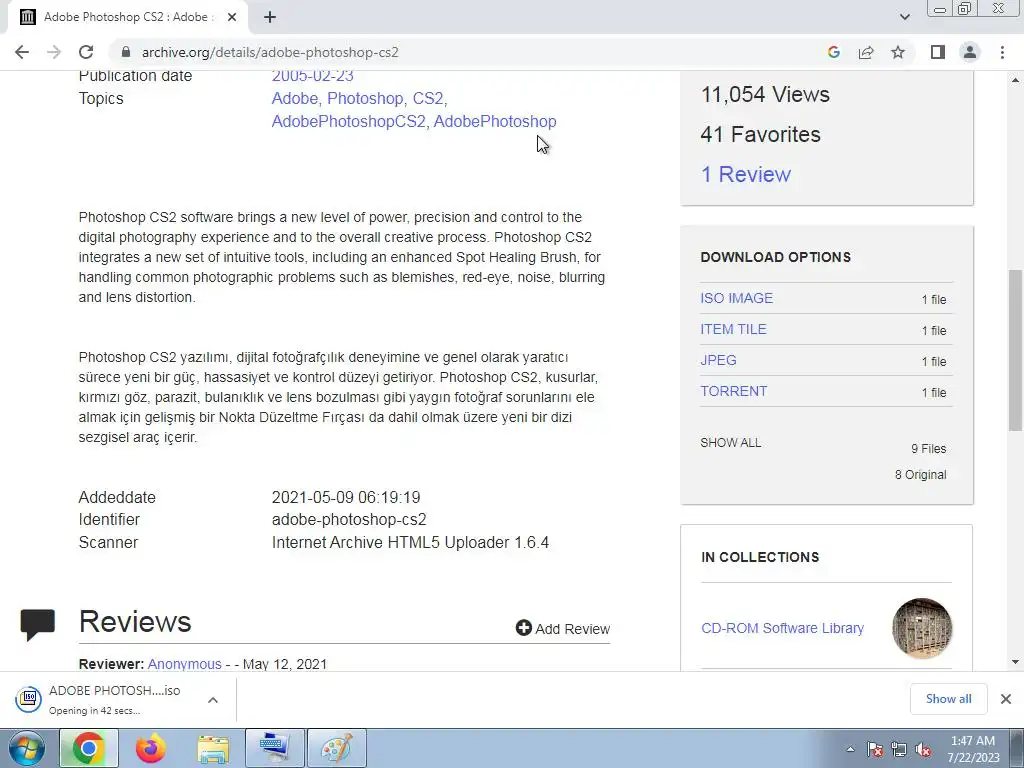Click the Action Center flag icon
Image resolution: width=1024 pixels, height=768 pixels.
pyautogui.click(x=875, y=749)
